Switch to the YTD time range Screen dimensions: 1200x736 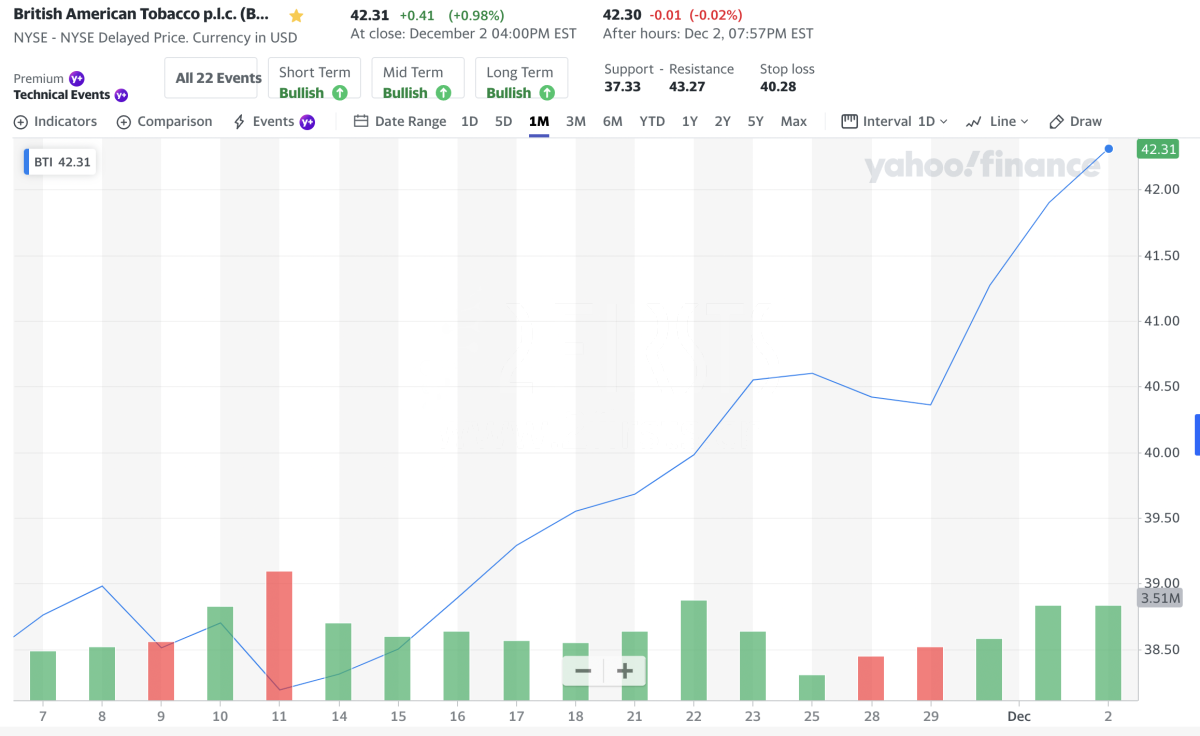point(652,122)
